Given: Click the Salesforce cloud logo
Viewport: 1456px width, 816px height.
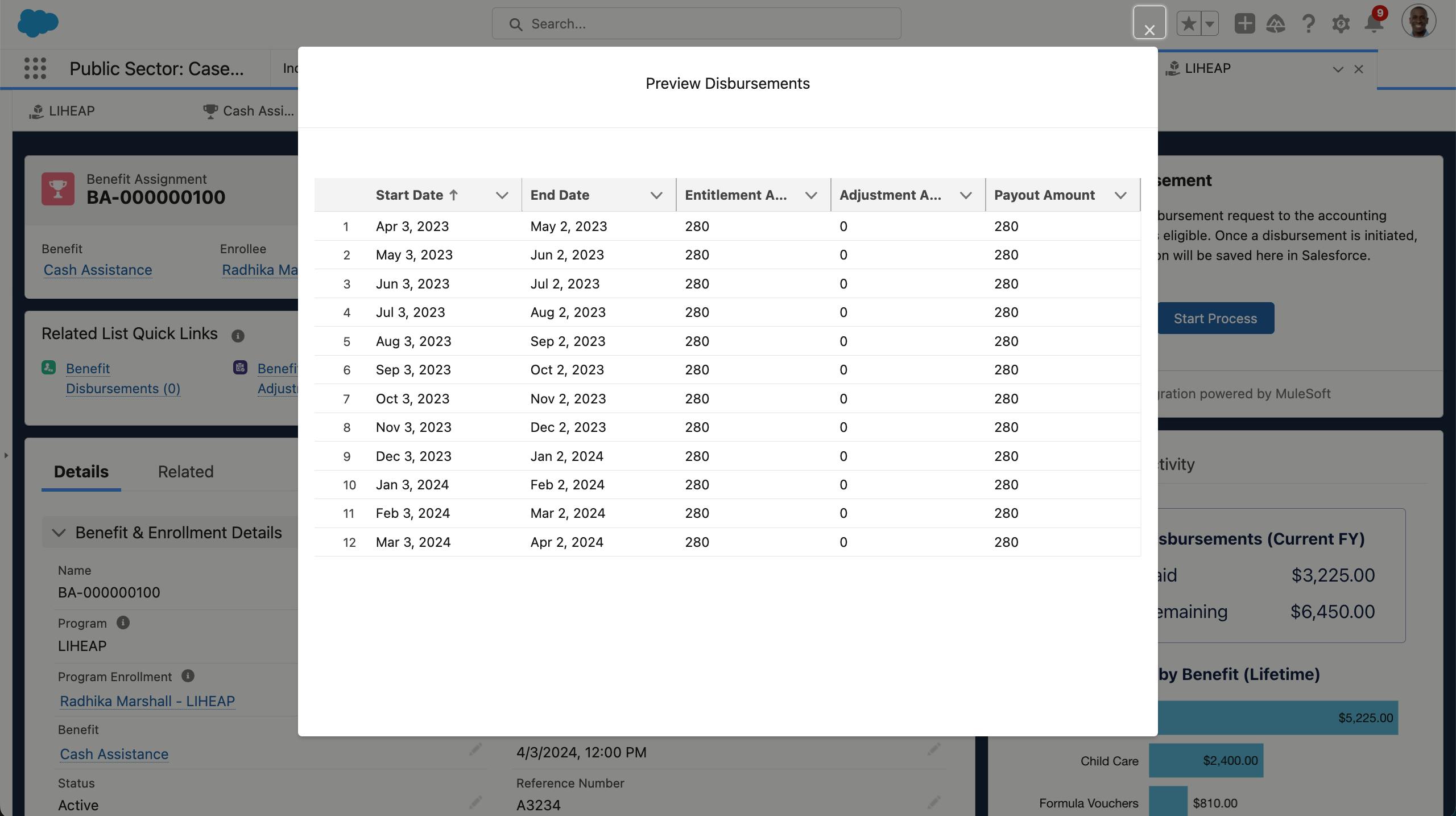Looking at the screenshot, I should tap(38, 23).
